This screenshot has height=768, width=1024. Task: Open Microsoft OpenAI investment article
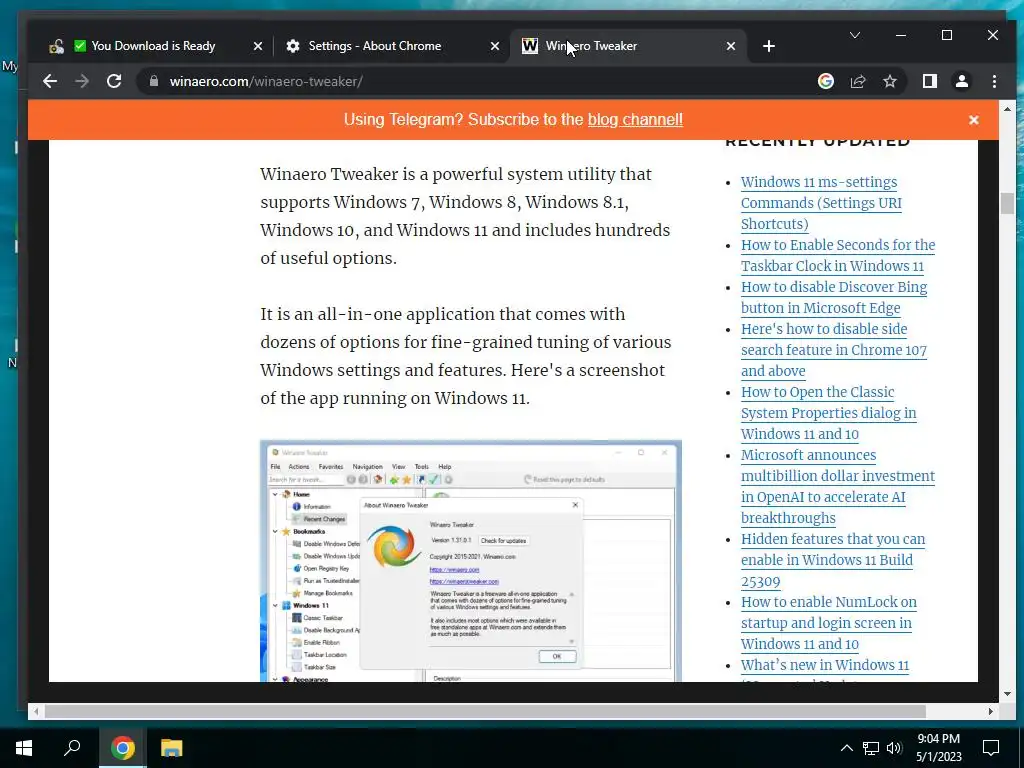[838, 487]
